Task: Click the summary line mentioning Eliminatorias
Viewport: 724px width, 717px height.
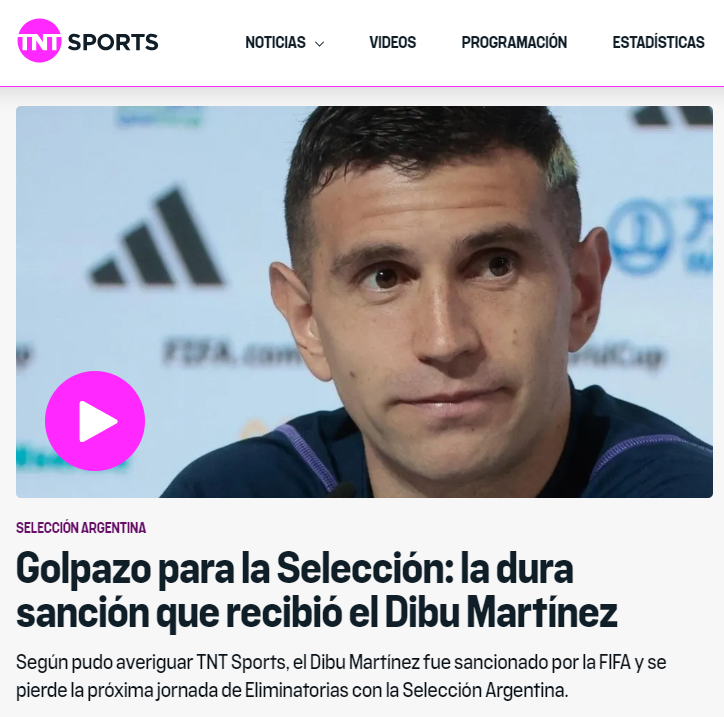Action: click(292, 691)
